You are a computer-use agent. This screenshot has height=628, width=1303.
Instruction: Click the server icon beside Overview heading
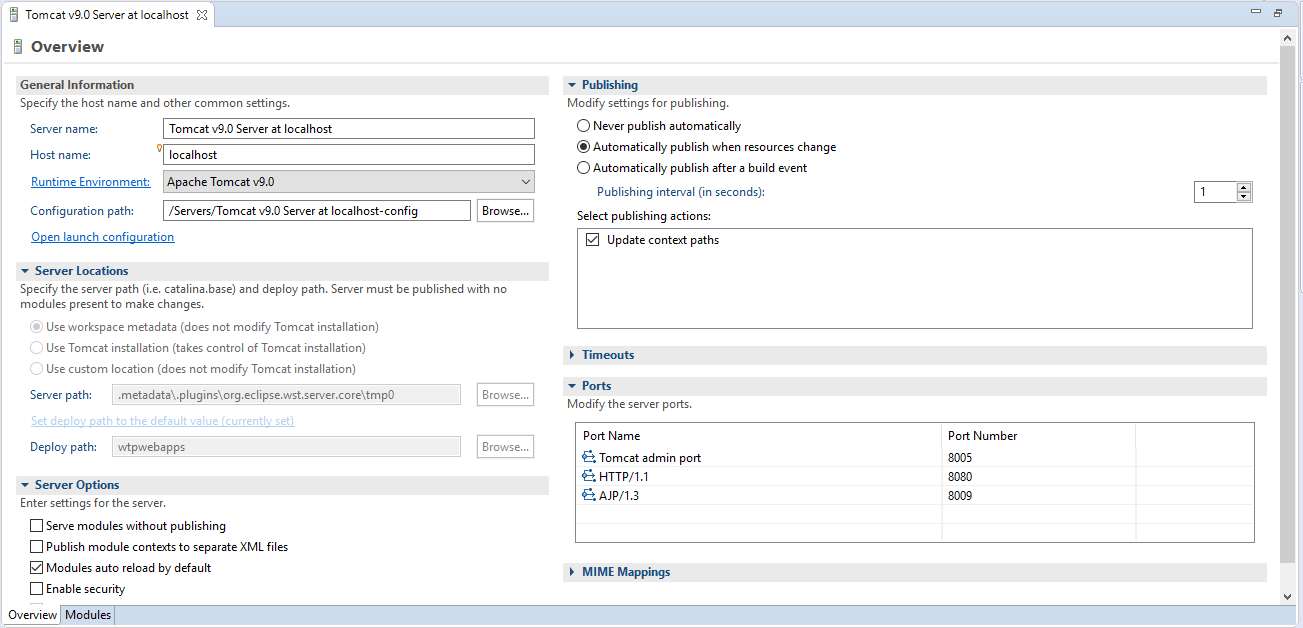[x=17, y=47]
